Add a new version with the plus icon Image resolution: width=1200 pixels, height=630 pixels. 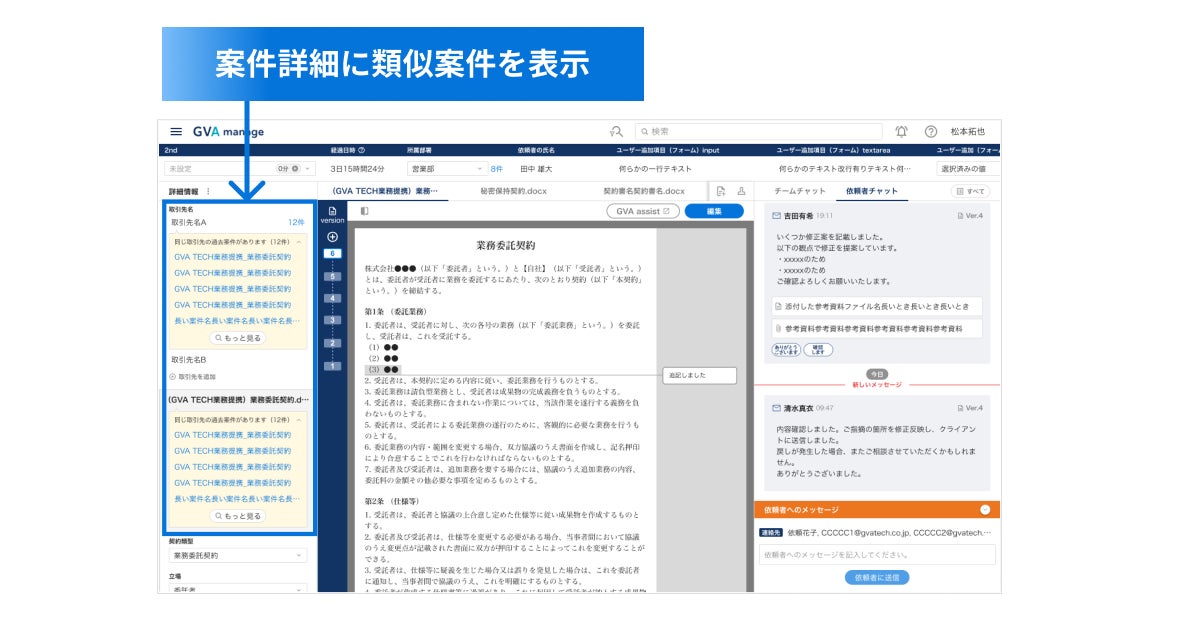coord(332,237)
